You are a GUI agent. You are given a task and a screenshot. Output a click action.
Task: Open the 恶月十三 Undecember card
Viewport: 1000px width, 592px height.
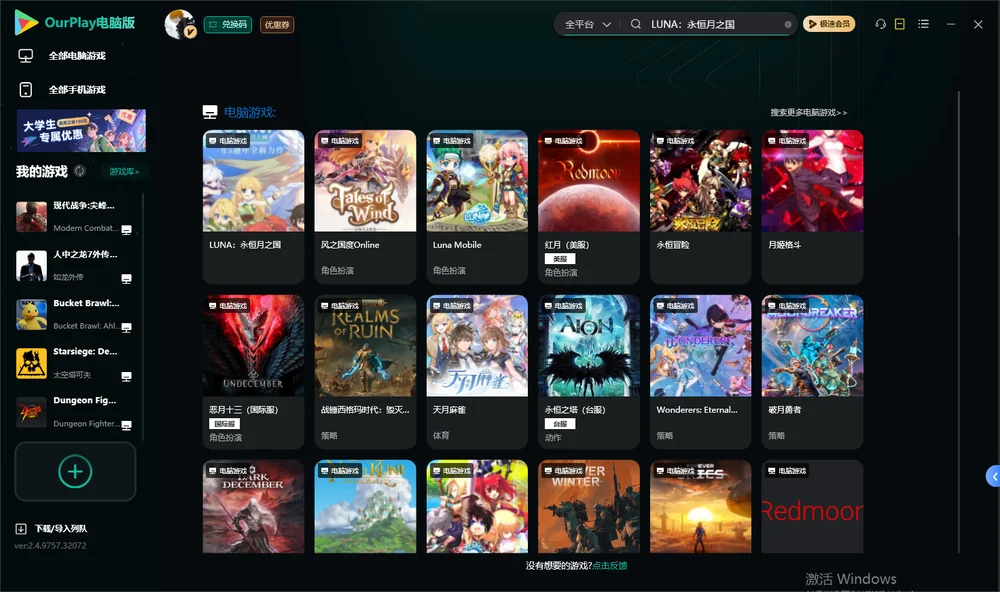pos(253,372)
